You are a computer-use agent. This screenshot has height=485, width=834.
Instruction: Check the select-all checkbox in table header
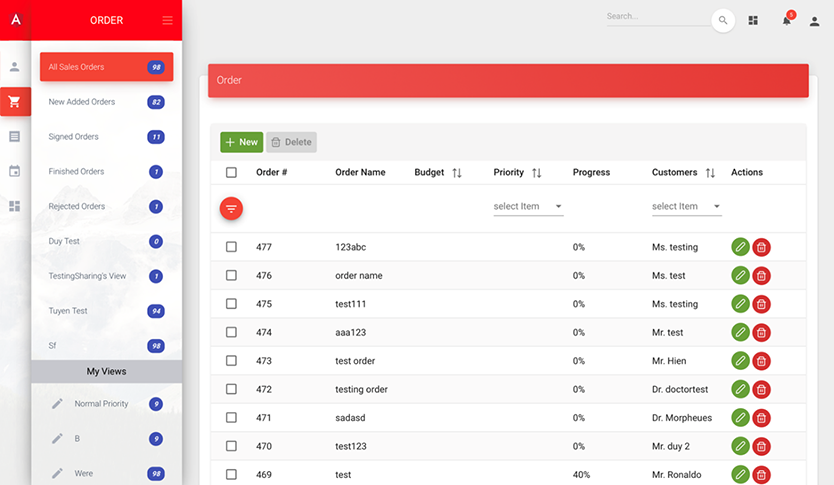pos(231,173)
